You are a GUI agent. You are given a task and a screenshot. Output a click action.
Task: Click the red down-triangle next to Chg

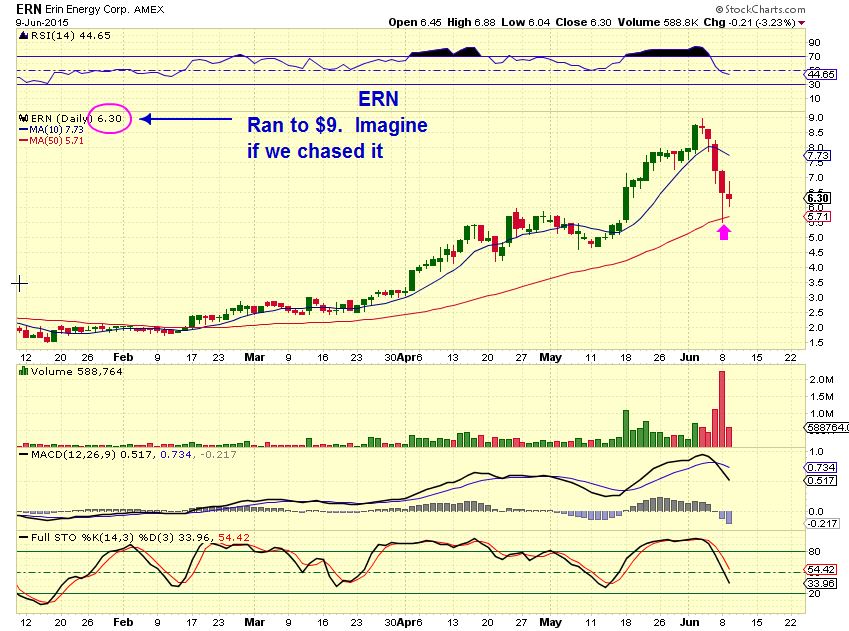[801, 23]
